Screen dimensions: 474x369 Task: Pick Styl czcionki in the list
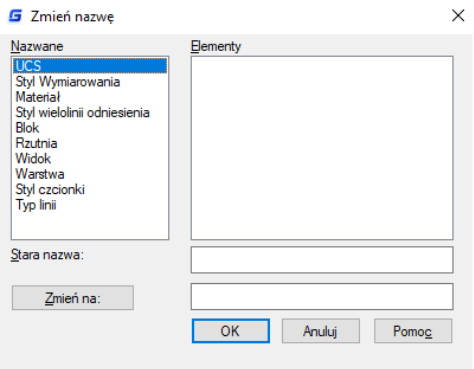tap(90, 189)
